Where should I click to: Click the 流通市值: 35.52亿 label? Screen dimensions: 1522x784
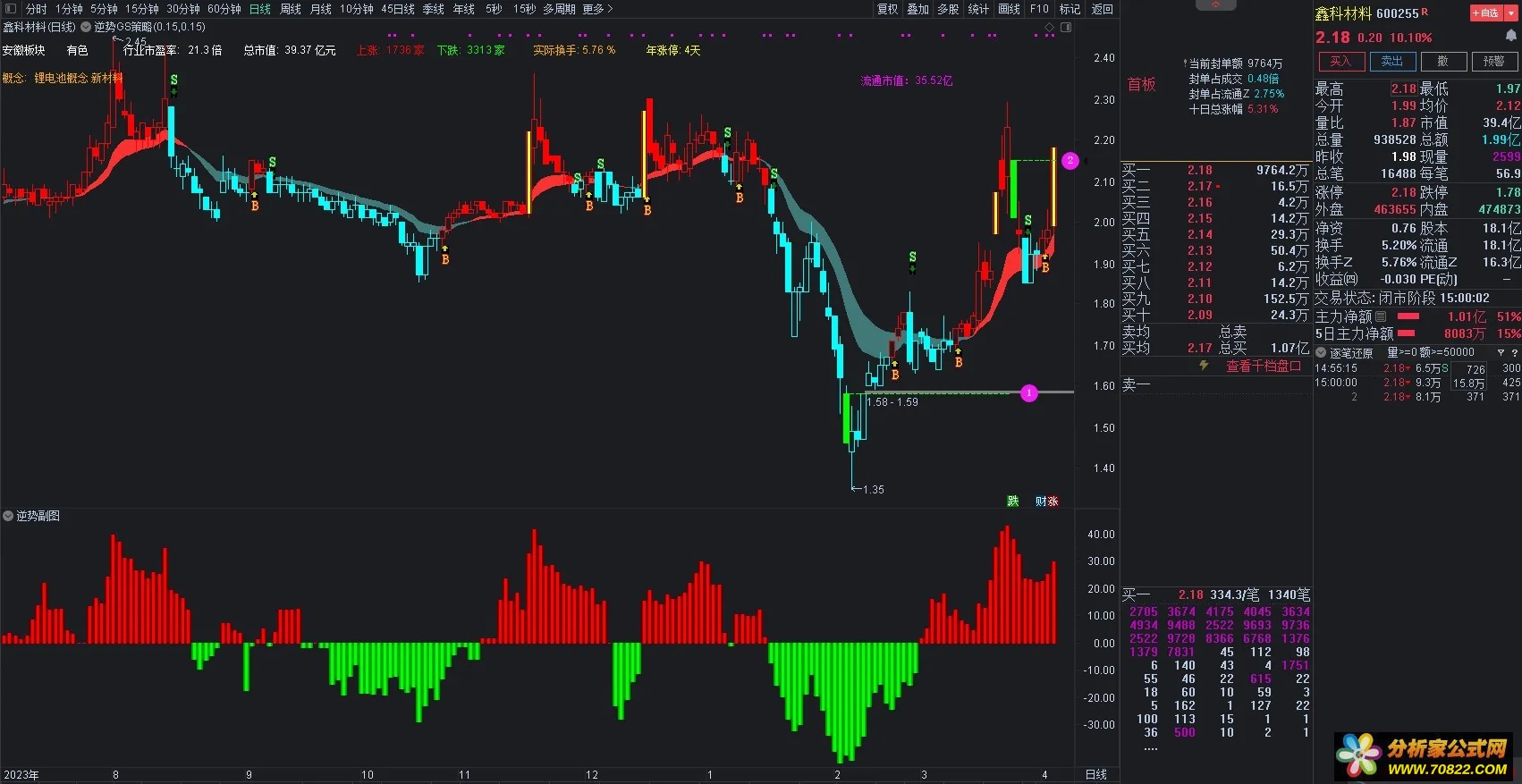(x=907, y=80)
